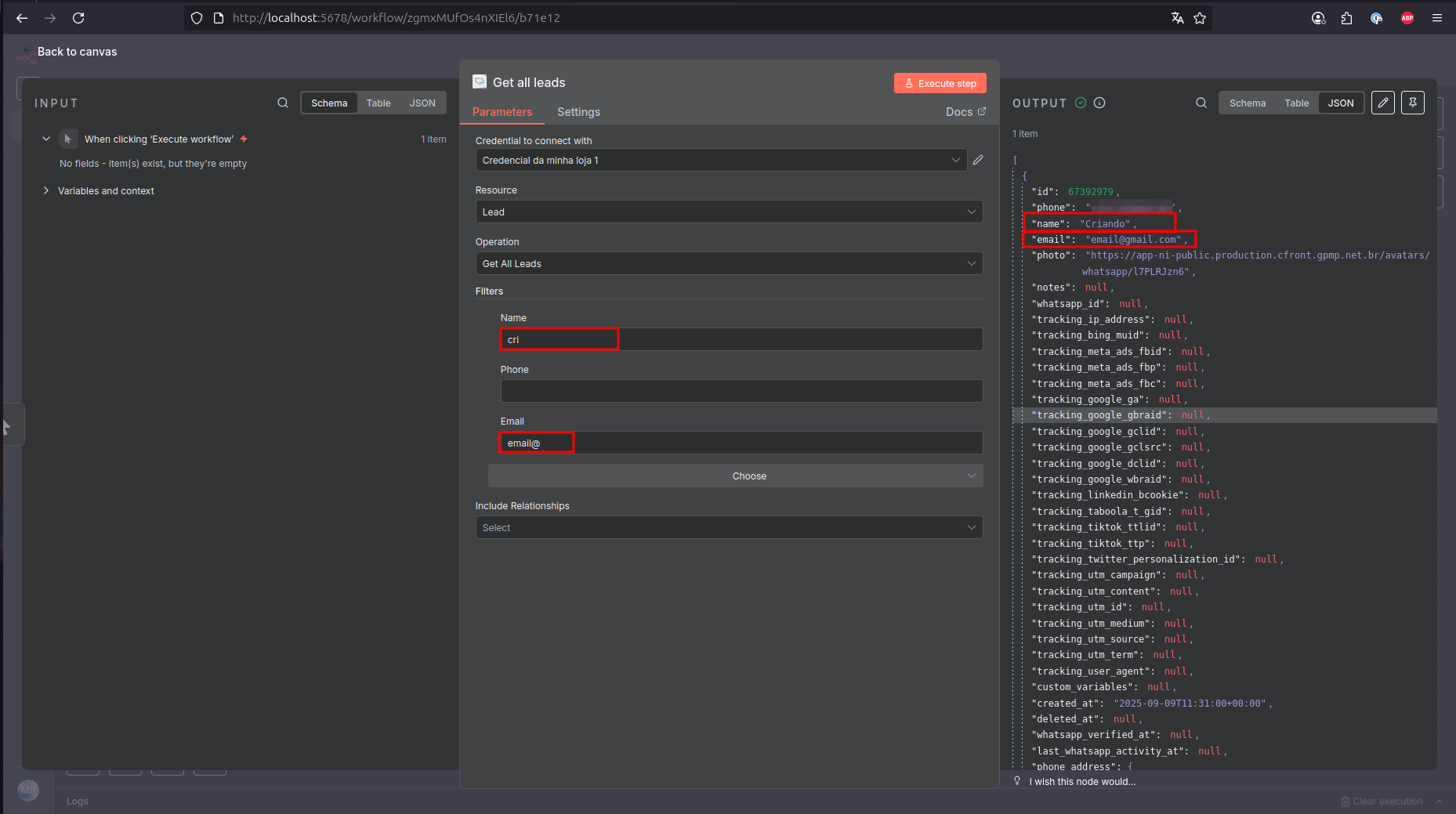1456x814 pixels.
Task: Open the Include Relationships select dropdown
Action: tap(729, 527)
